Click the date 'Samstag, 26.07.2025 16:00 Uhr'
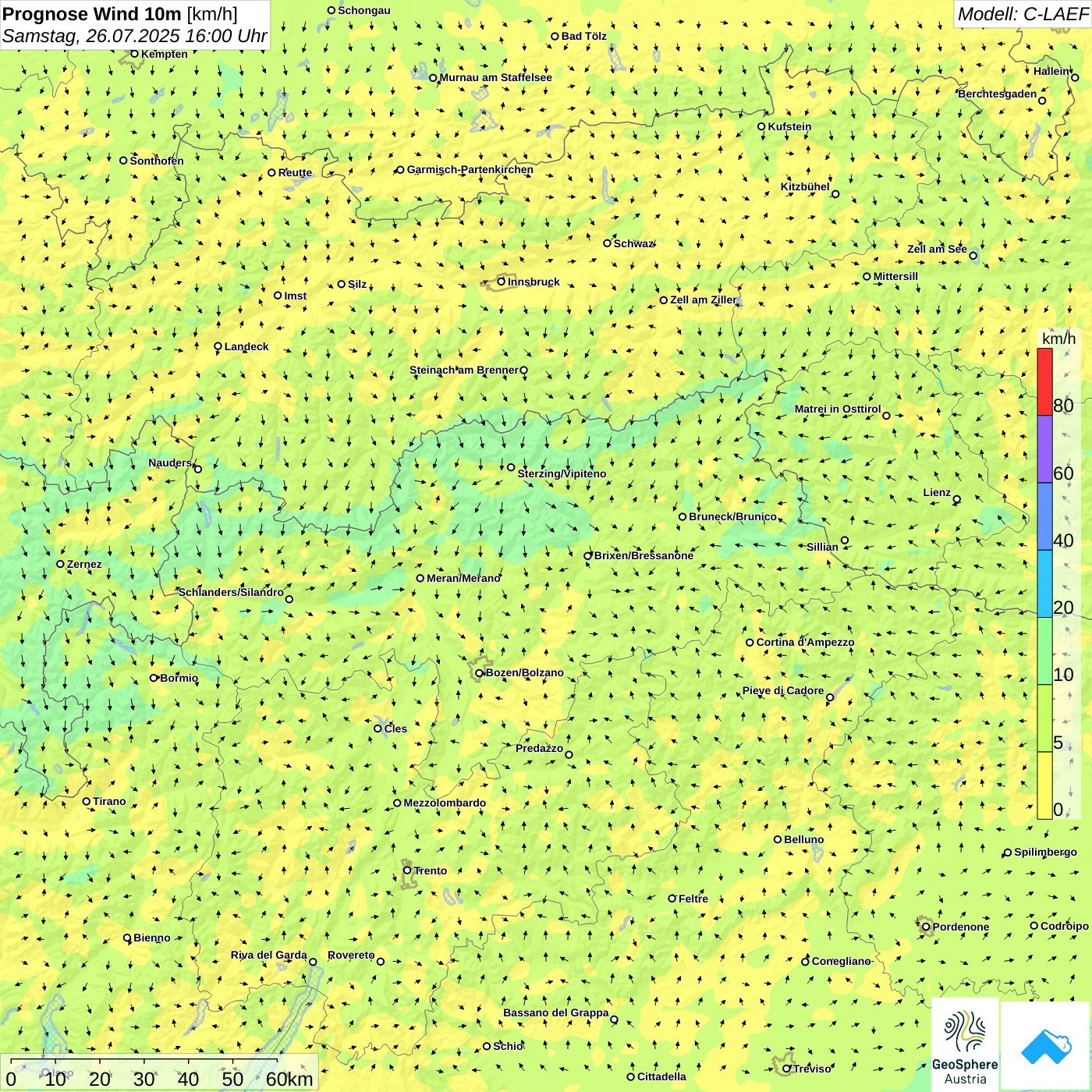 (x=135, y=36)
